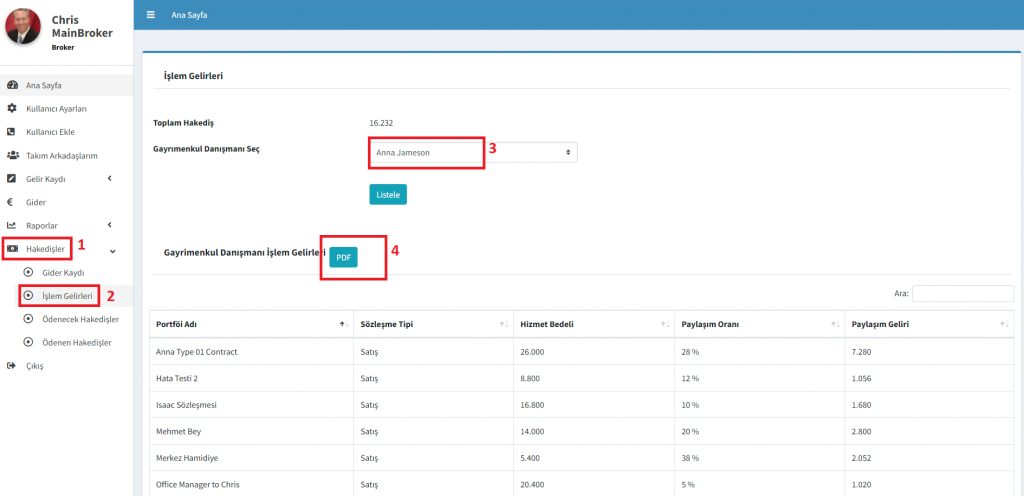Image resolution: width=1024 pixels, height=496 pixels.
Task: Click the Gider euro icon
Action: pos(12,202)
